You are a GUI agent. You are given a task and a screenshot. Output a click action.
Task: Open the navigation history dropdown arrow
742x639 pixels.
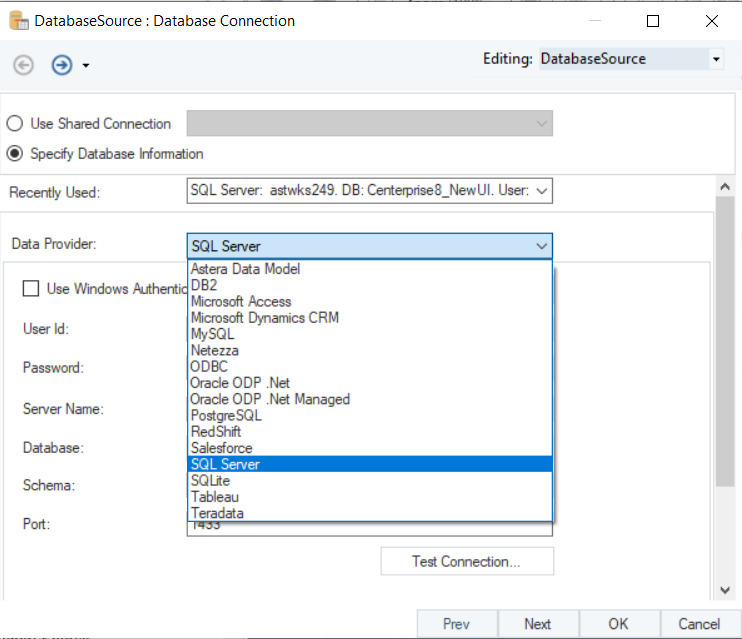pyautogui.click(x=86, y=66)
